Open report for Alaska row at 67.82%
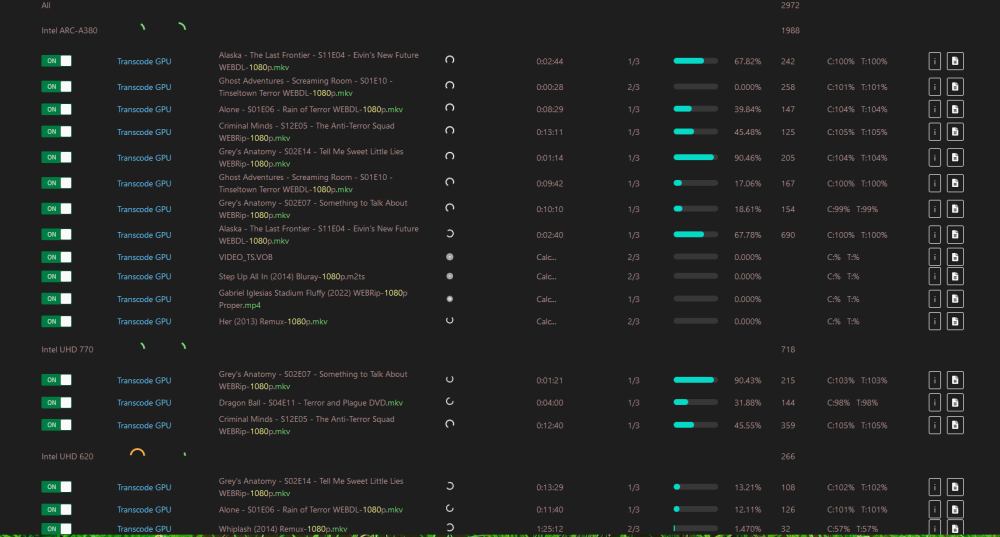Viewport: 1000px width, 537px height. point(955,61)
